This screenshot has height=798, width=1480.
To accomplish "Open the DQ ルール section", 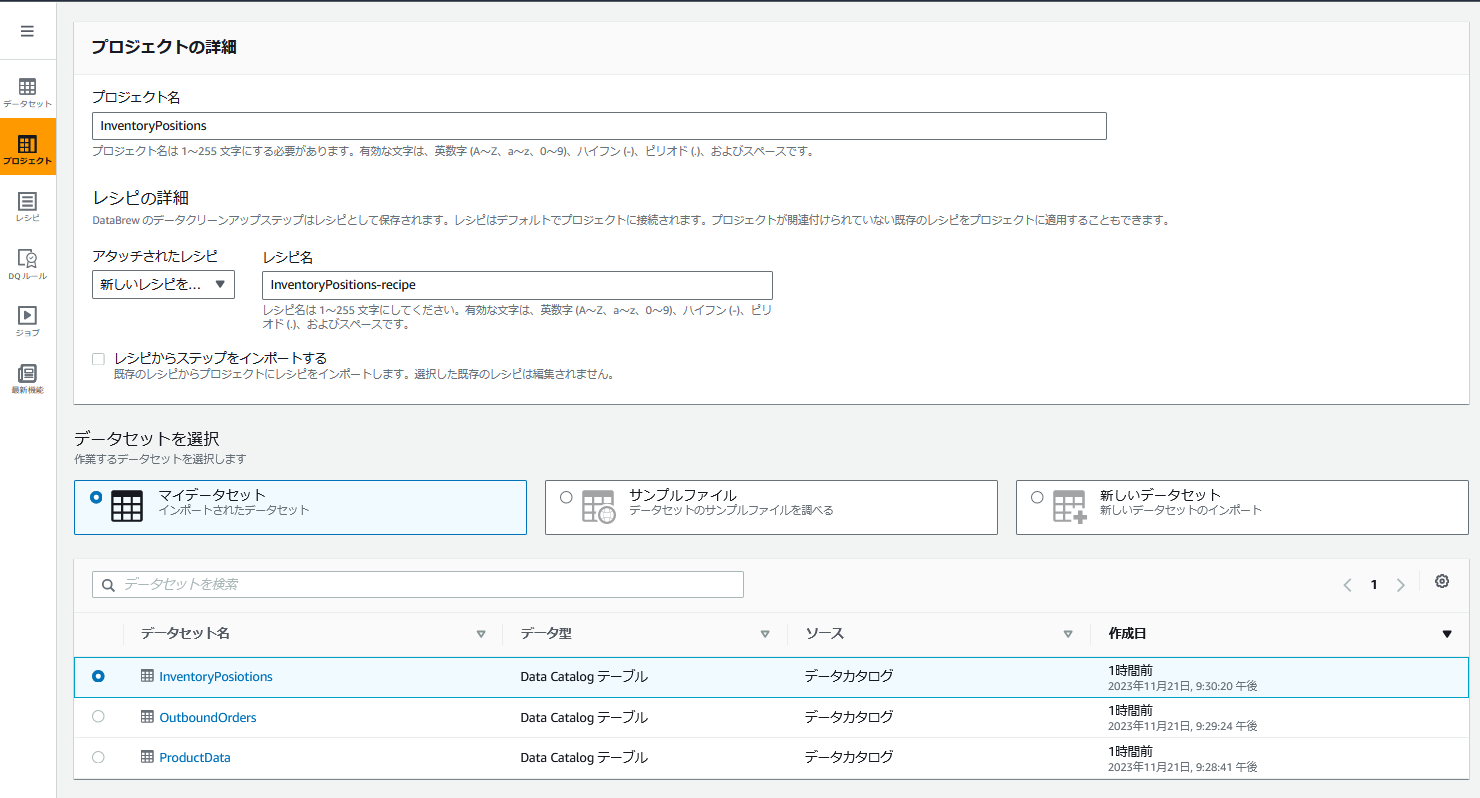I will 27,262.
